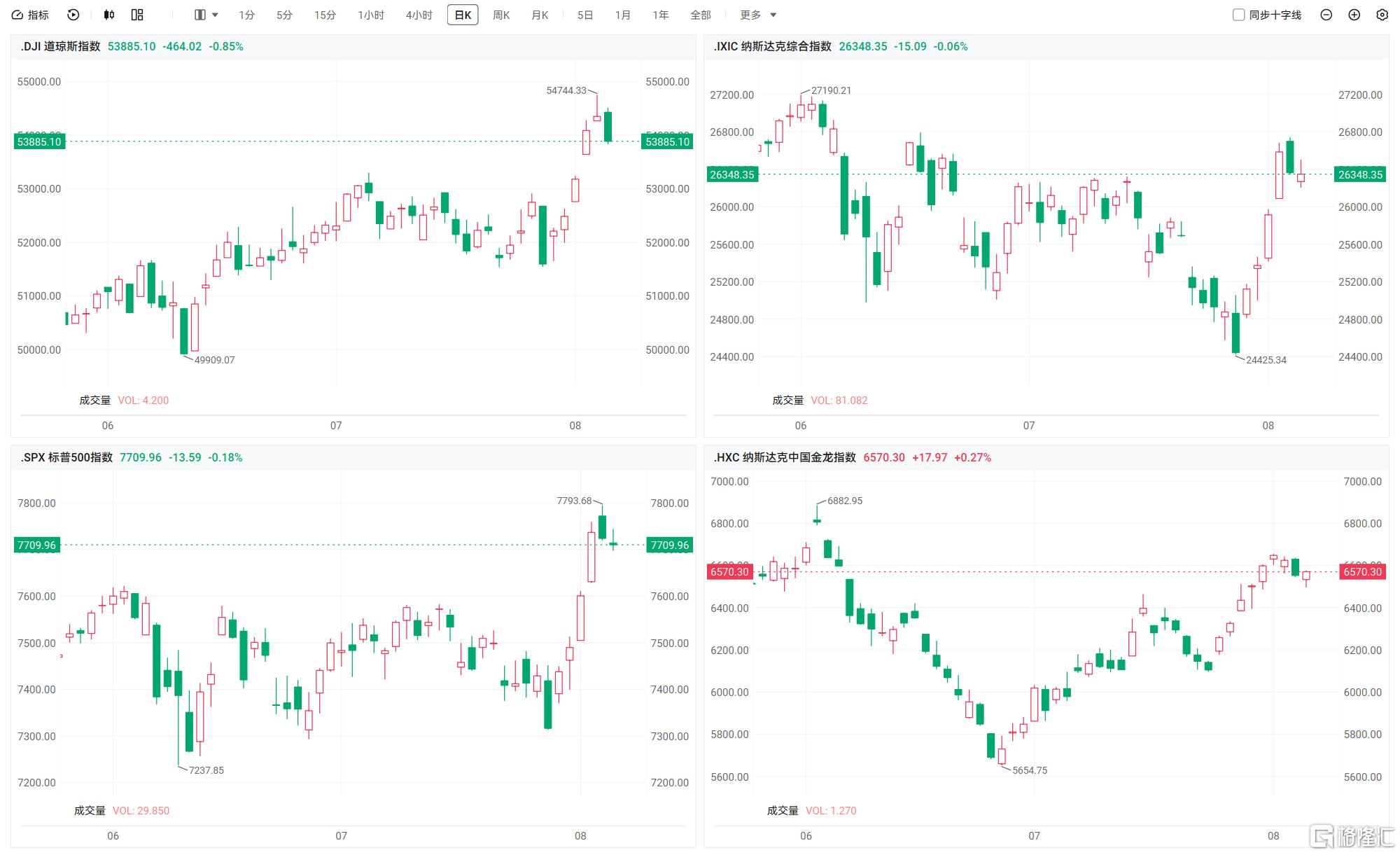Open the multi-chart layout icon
Image resolution: width=1400 pixels, height=855 pixels.
[x=137, y=15]
